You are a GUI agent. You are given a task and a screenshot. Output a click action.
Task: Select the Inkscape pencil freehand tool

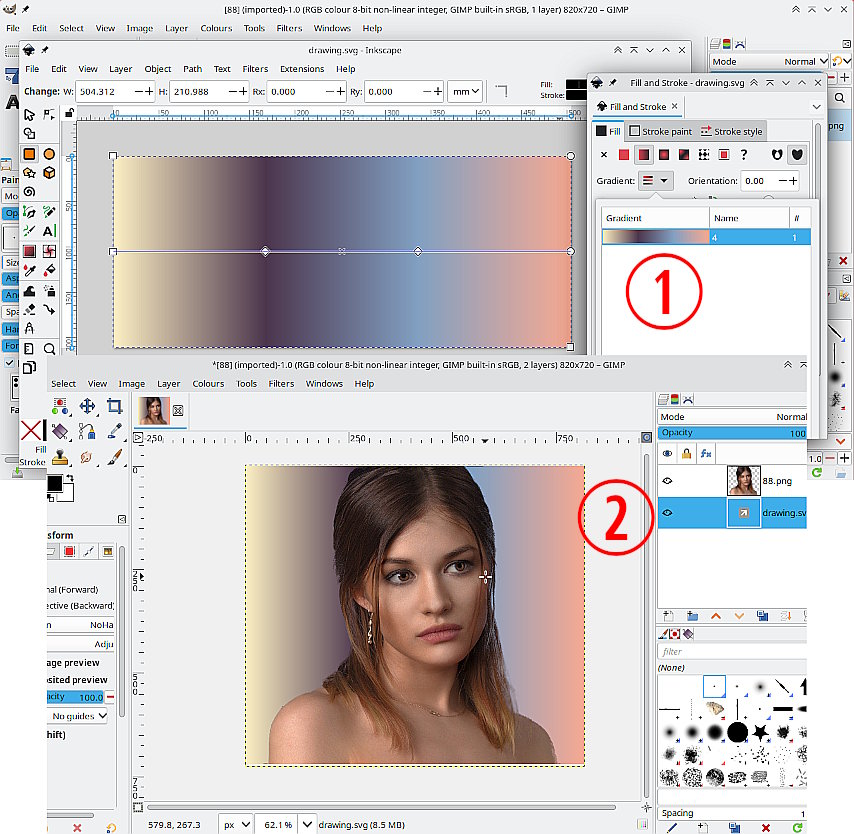pos(49,212)
